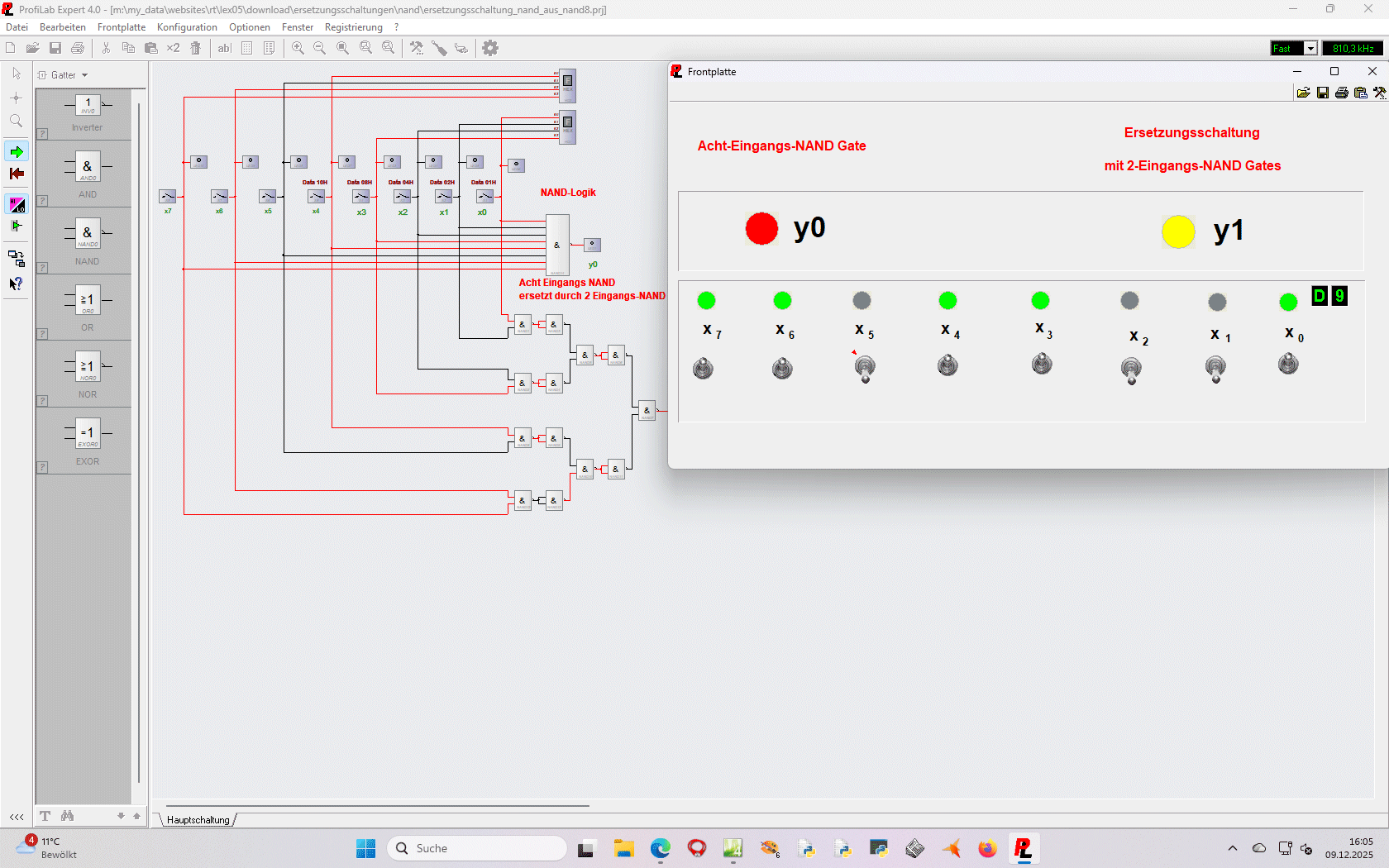The image size is (1389, 868).
Task: Click the context help pointer icon
Action: pyautogui.click(x=16, y=284)
